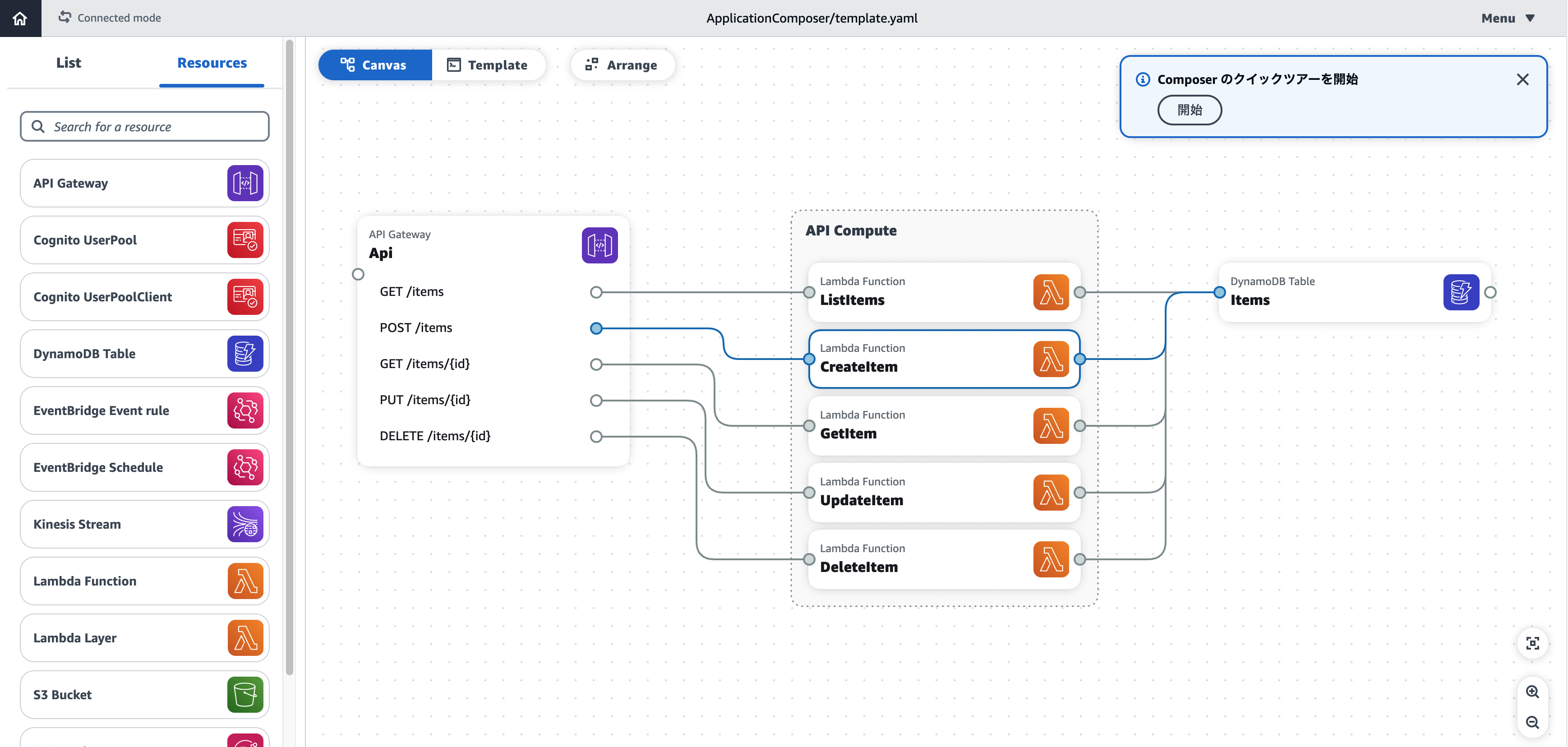Viewport: 1568px width, 747px height.
Task: Click the Connected mode sync icon
Action: 65,17
